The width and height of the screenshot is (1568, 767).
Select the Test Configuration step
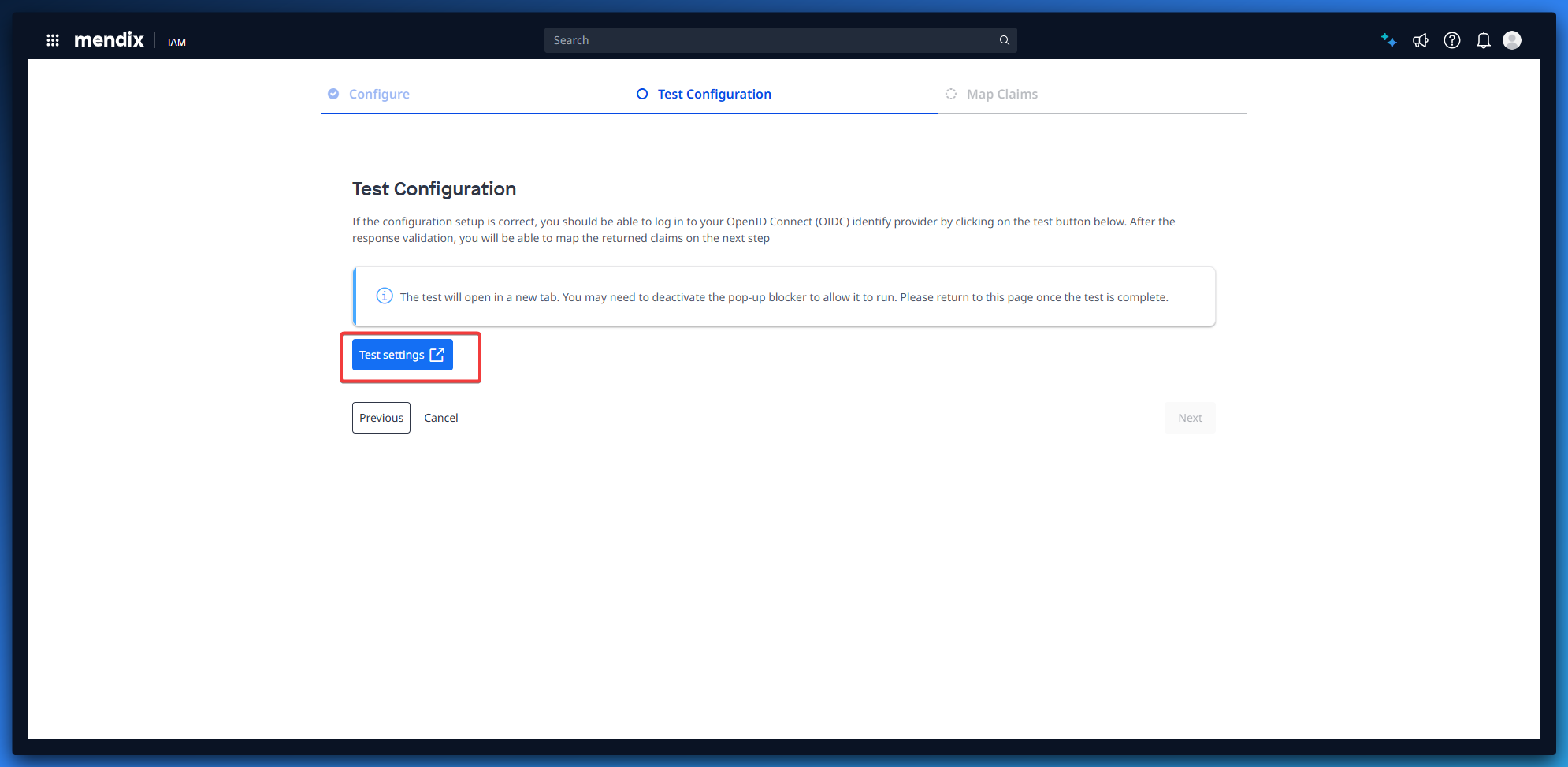(714, 94)
